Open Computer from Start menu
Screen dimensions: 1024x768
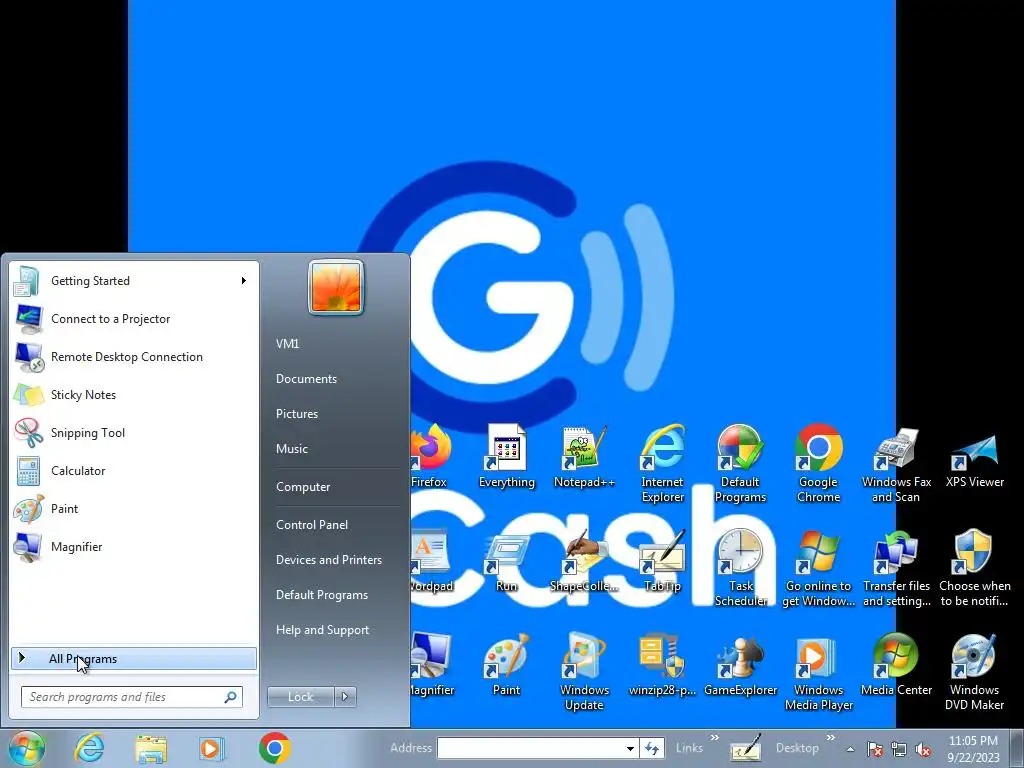[303, 487]
